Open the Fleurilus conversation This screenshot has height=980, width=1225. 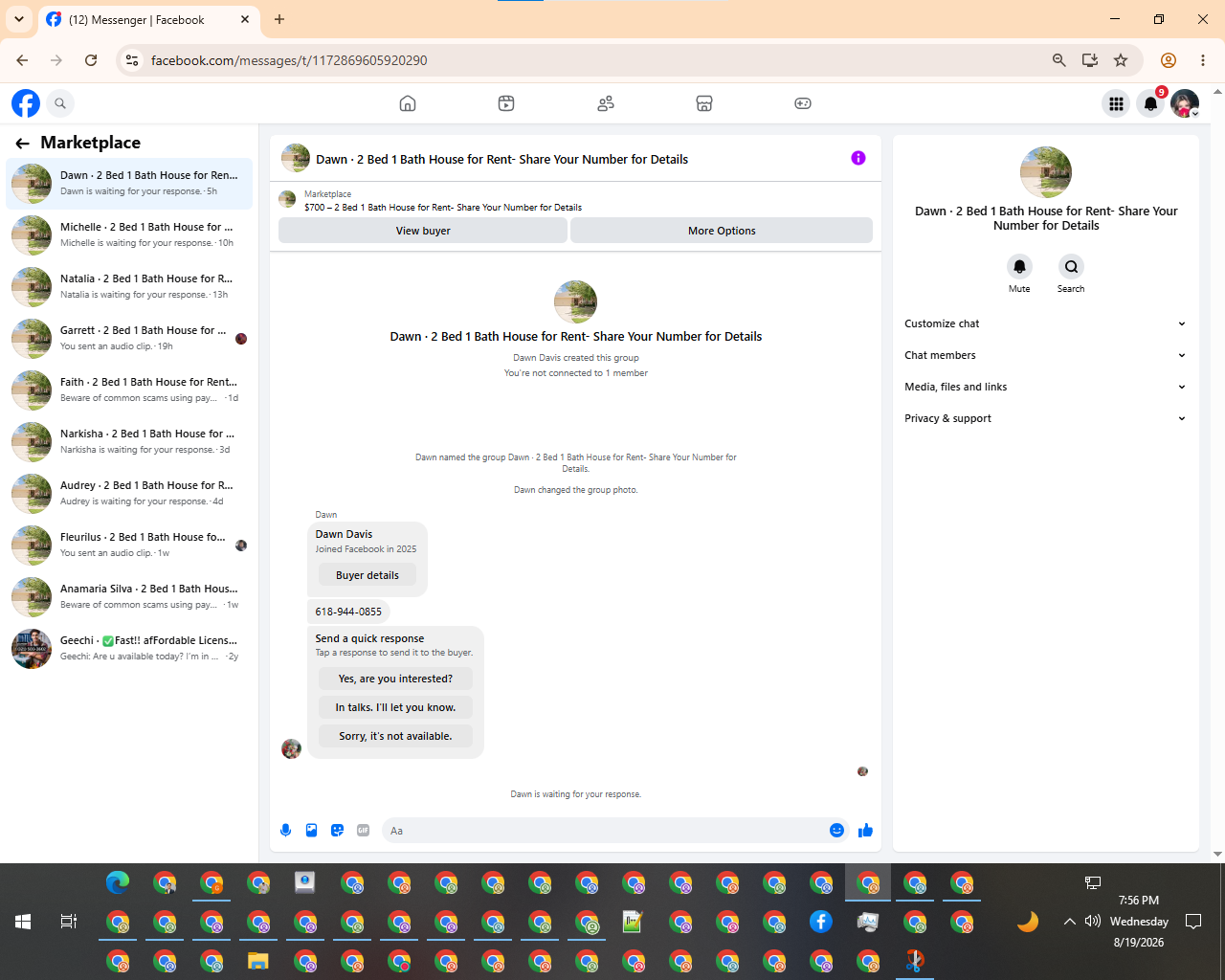pos(129,545)
